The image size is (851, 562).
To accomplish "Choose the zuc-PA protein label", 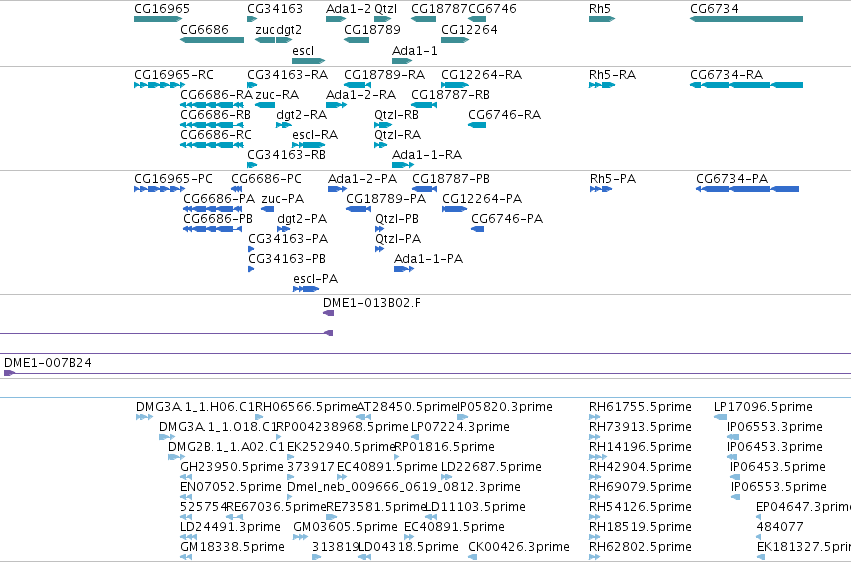I will [282, 199].
